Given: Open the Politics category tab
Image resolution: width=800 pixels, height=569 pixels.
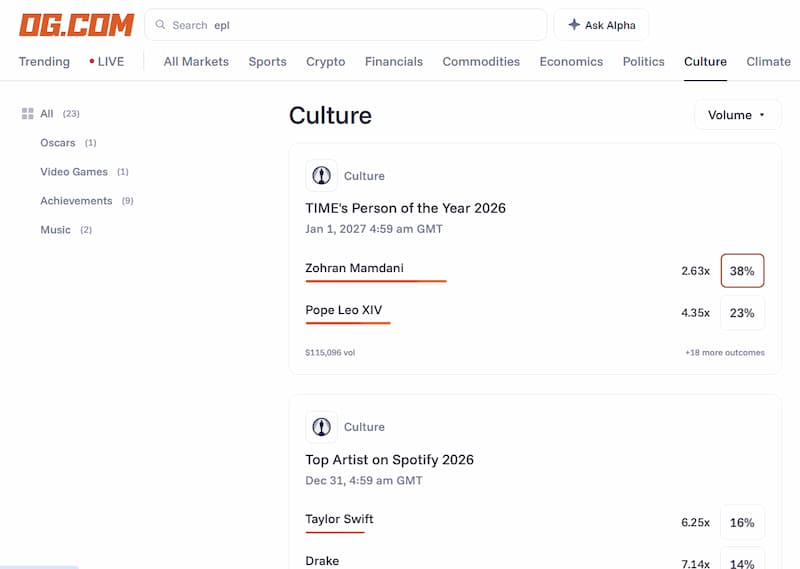Looking at the screenshot, I should (643, 61).
